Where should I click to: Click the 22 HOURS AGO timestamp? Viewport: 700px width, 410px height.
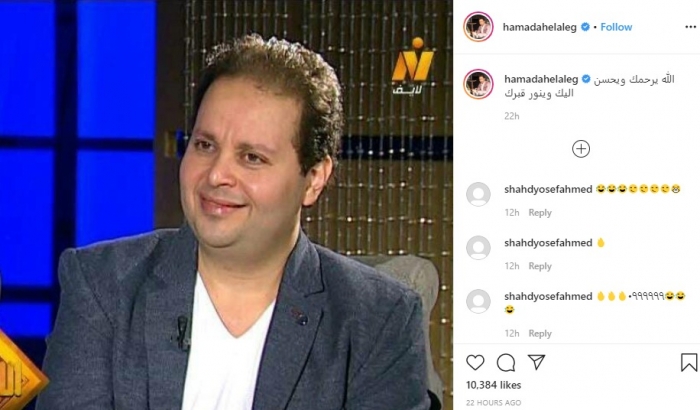[x=493, y=403]
